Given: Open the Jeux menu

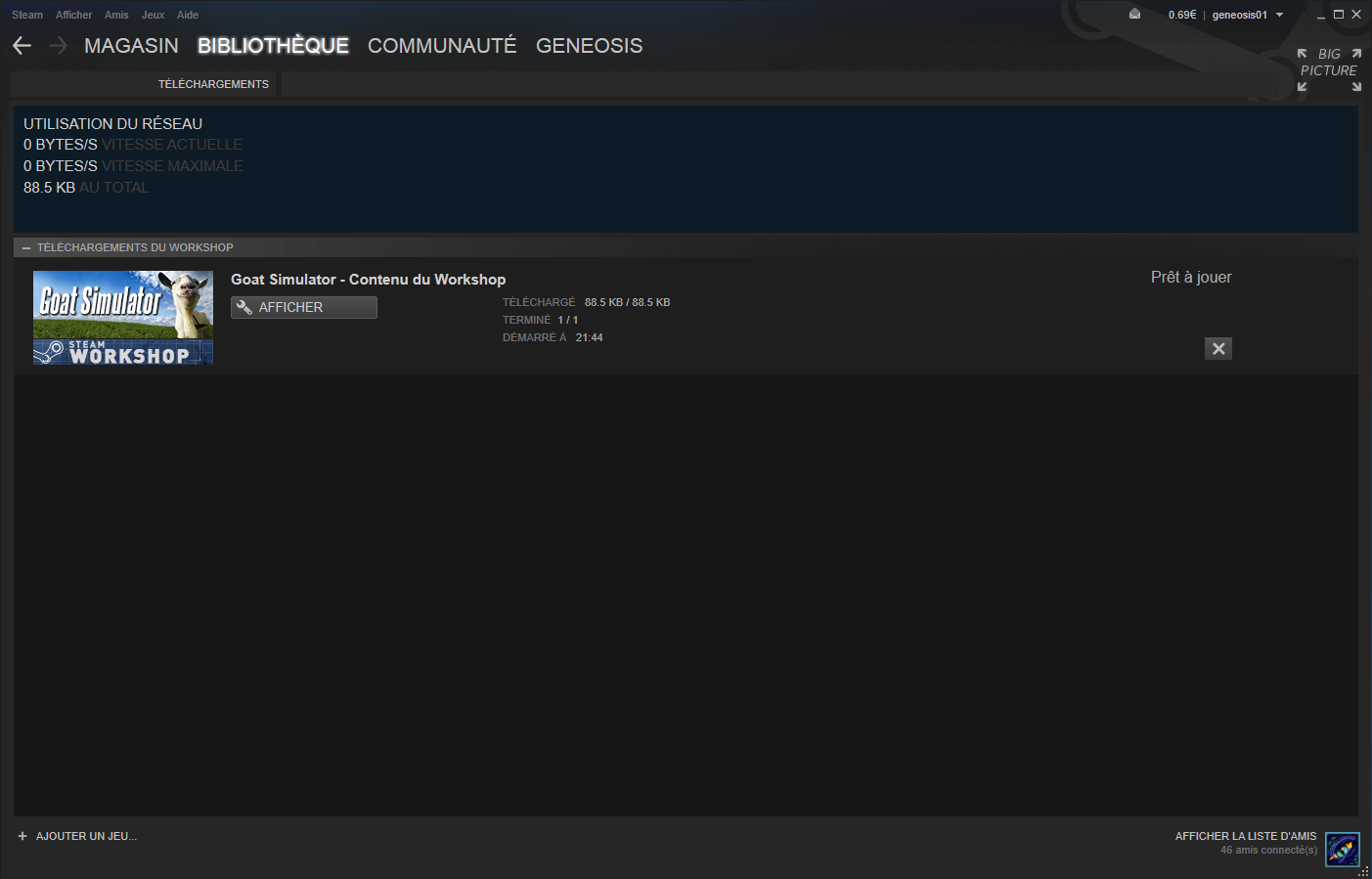Looking at the screenshot, I should (153, 15).
